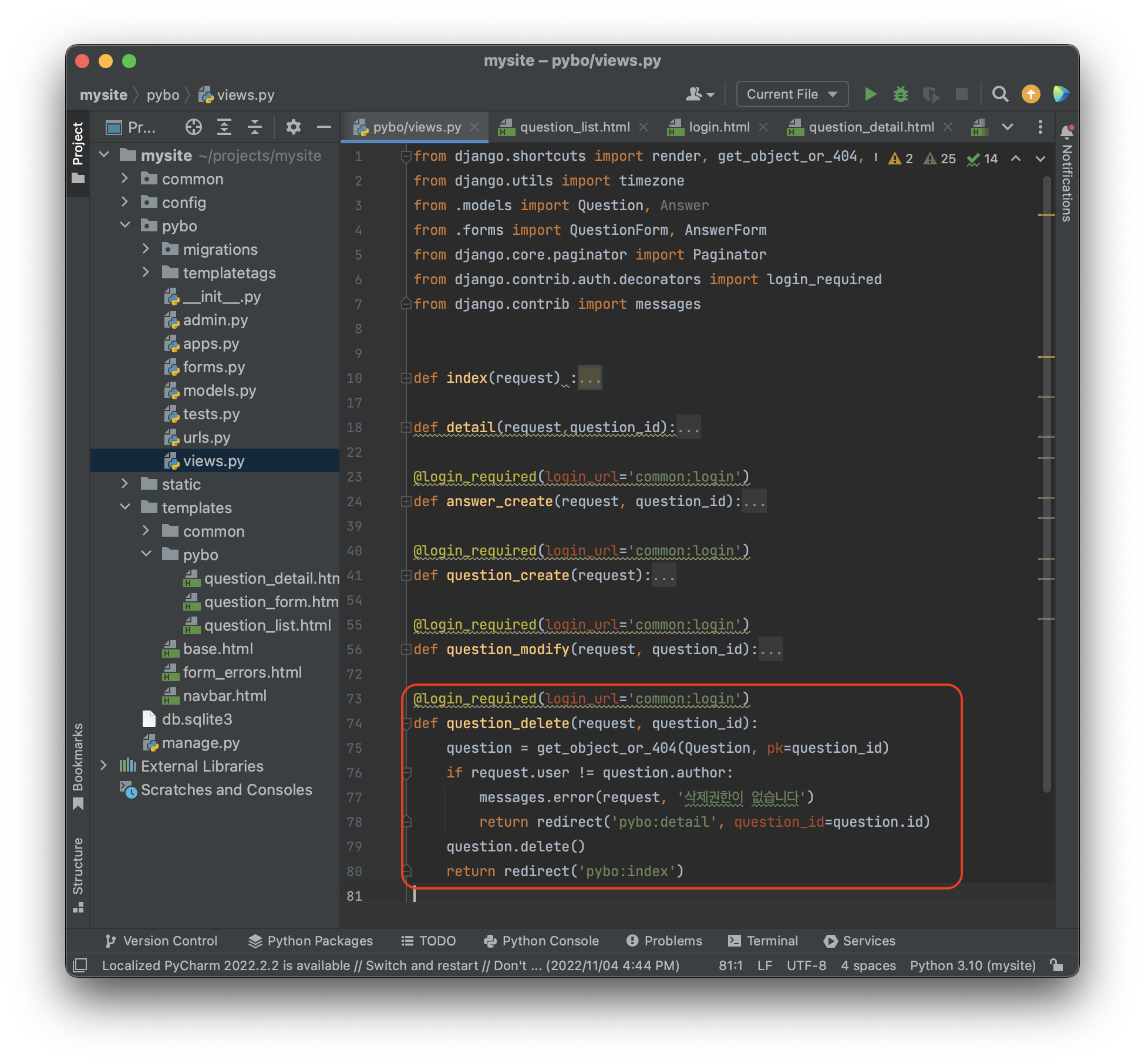The height and width of the screenshot is (1064, 1145).
Task: Open models.py in project tree
Action: pyautogui.click(x=219, y=390)
